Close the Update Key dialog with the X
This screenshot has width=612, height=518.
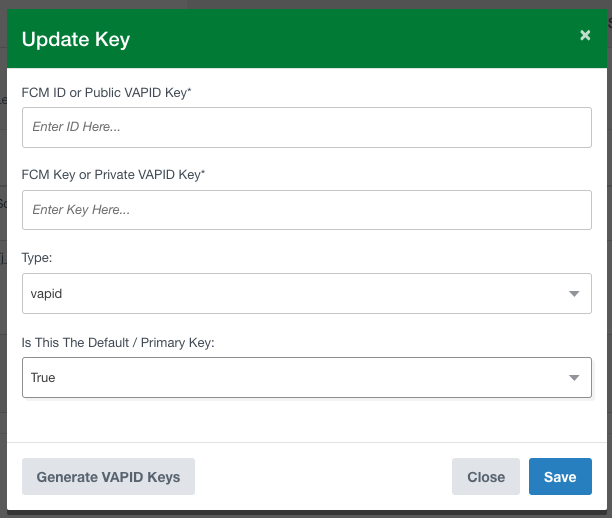pyautogui.click(x=585, y=36)
